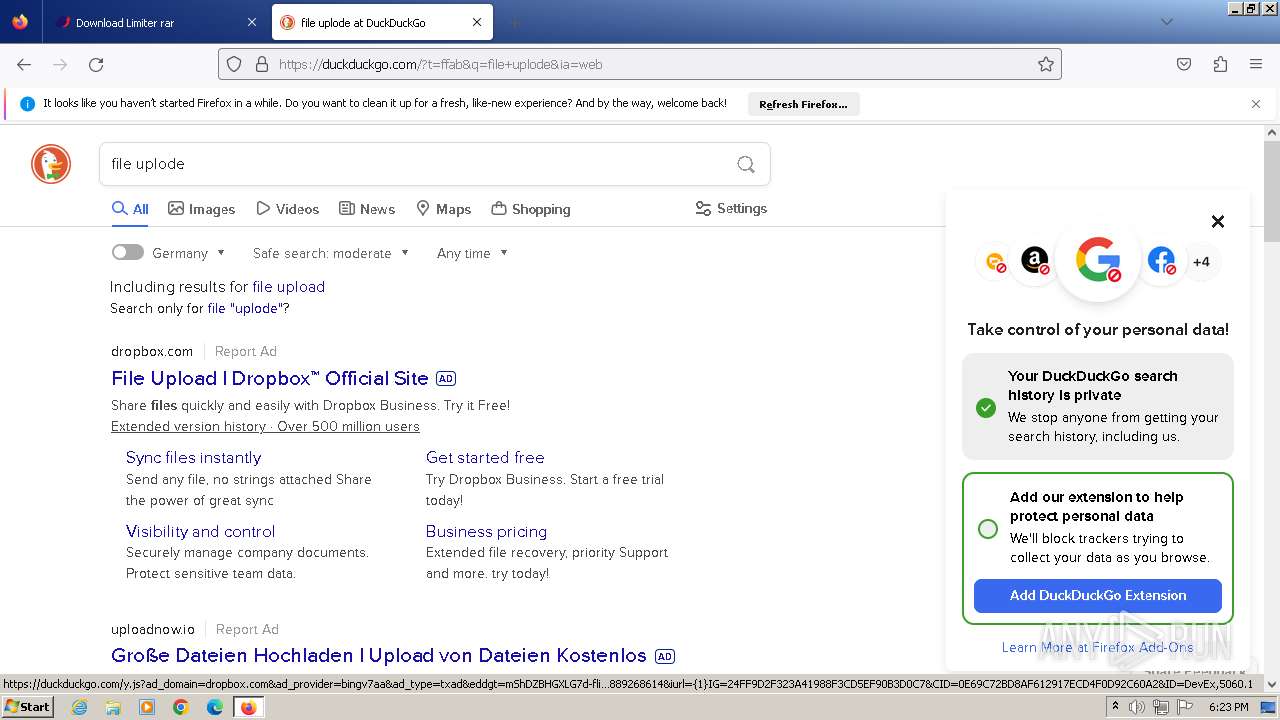Open the Safe search: moderate dropdown
This screenshot has height=720, width=1280.
point(331,253)
